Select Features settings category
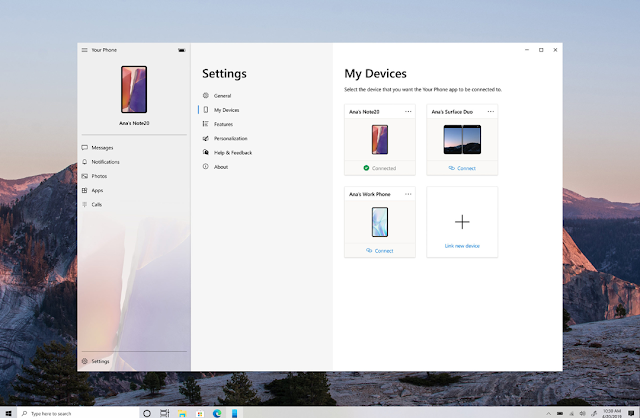The height and width of the screenshot is (418, 640). (x=223, y=124)
